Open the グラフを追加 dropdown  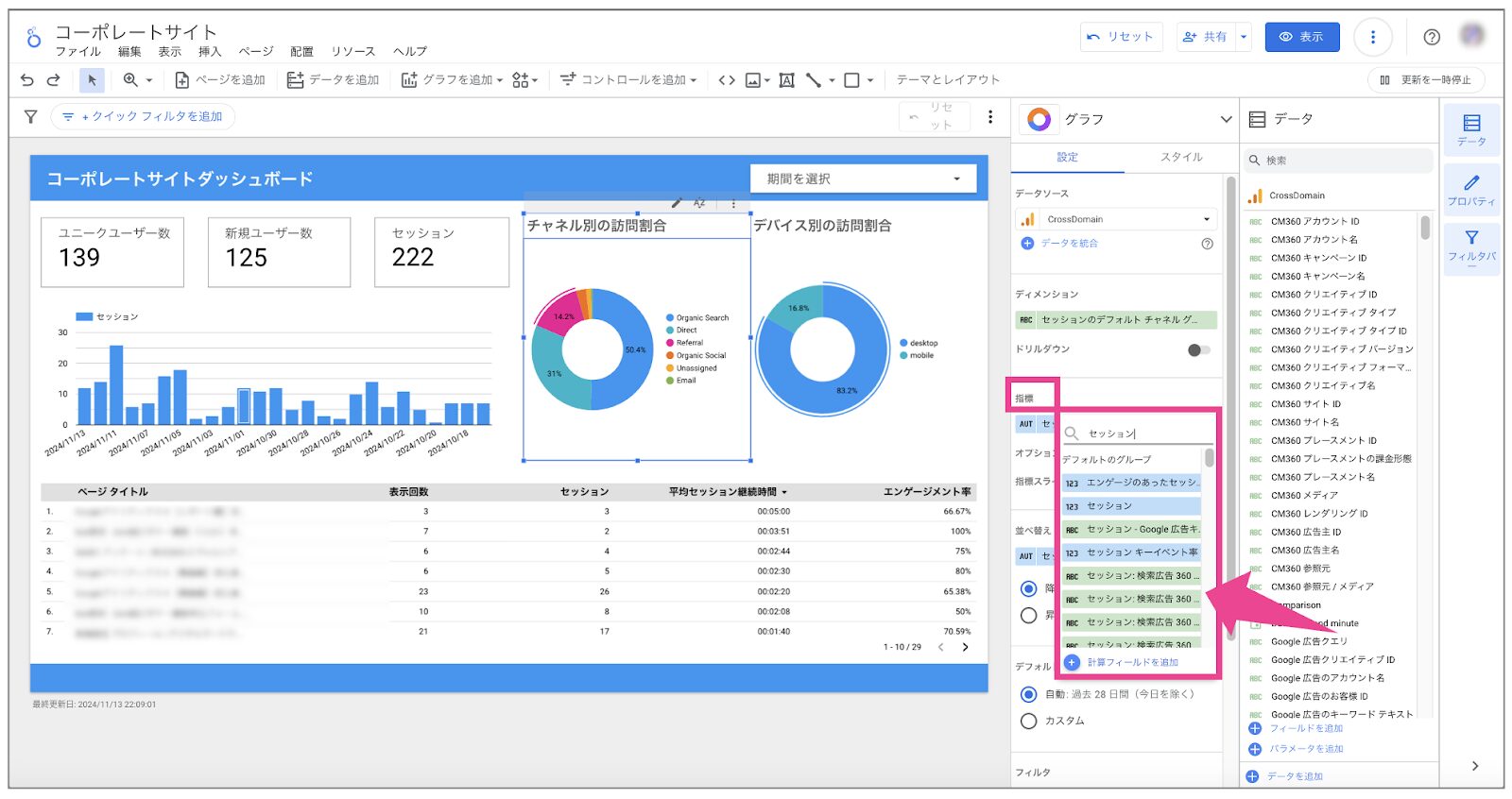[x=452, y=80]
